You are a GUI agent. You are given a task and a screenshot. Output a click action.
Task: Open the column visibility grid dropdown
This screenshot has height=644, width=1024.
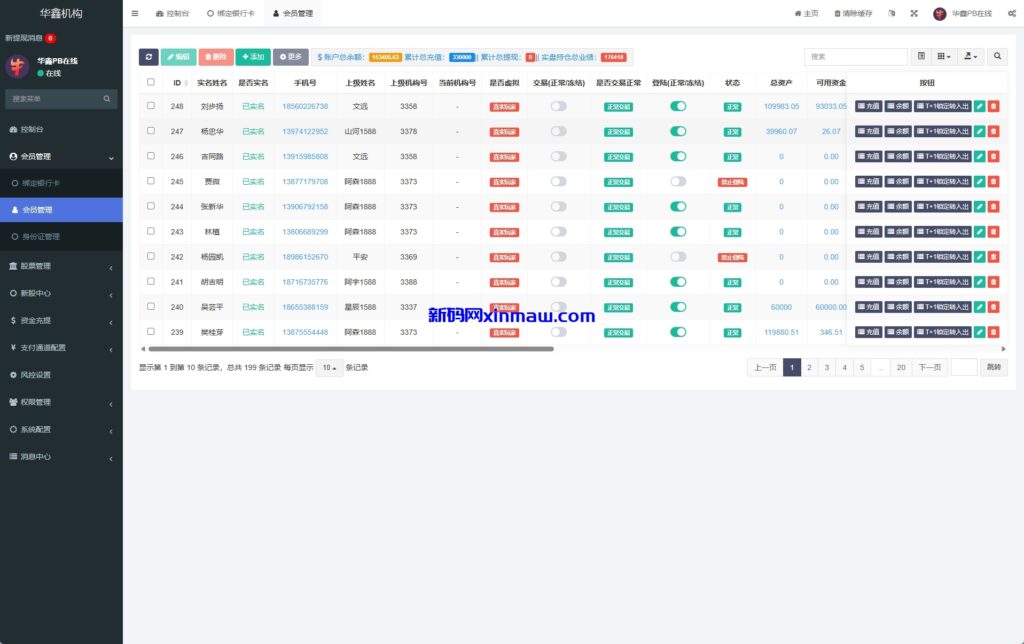944,57
